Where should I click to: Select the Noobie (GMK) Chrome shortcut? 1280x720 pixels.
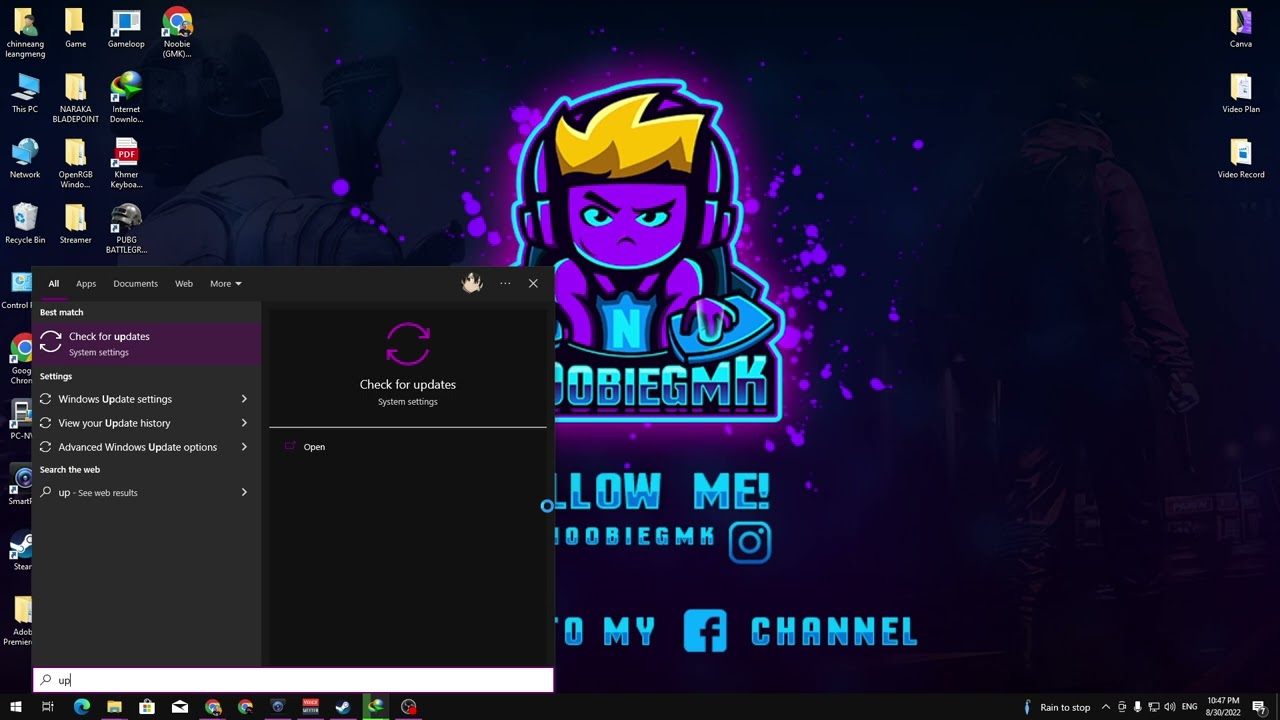pos(177,34)
